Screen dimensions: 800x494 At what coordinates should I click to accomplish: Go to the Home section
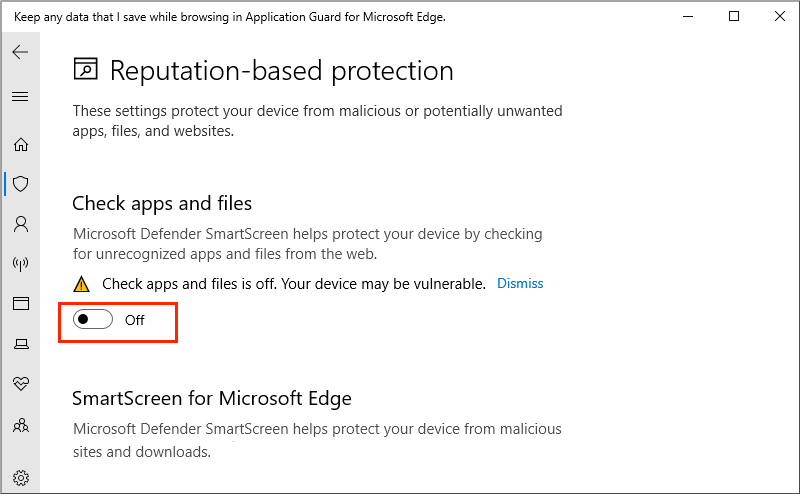click(20, 144)
